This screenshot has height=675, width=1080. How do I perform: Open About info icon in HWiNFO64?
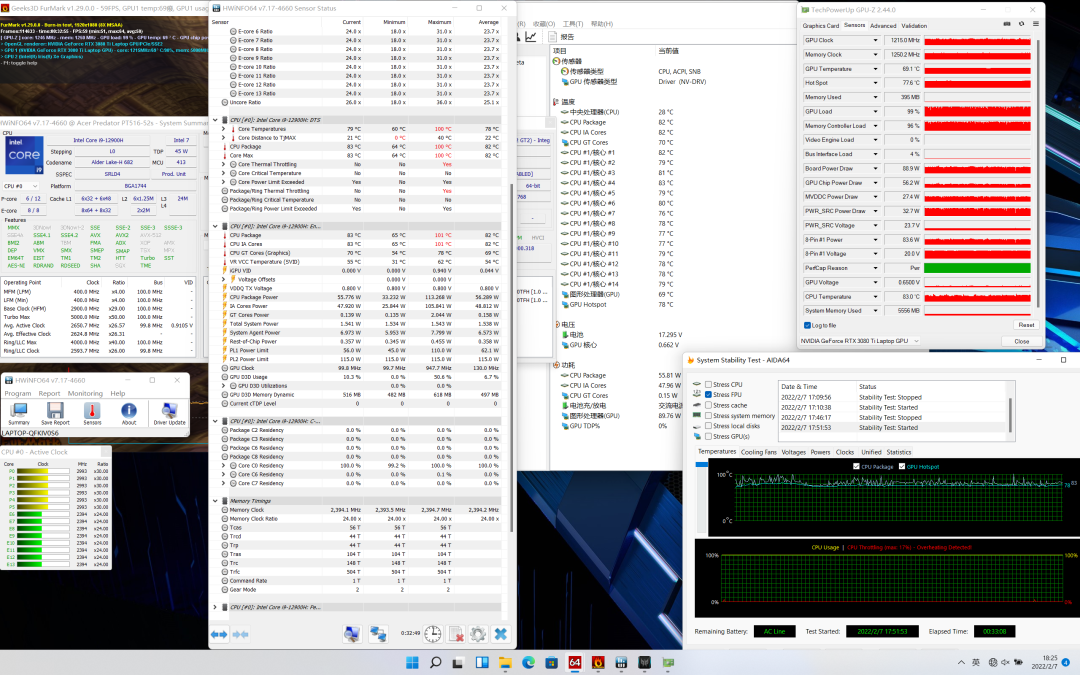point(129,413)
